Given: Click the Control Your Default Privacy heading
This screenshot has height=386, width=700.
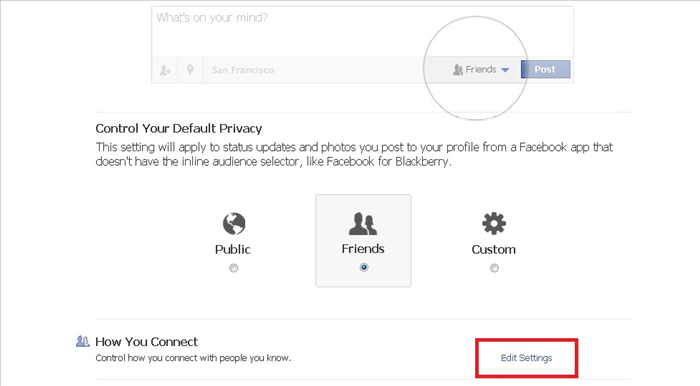Looking at the screenshot, I should pos(179,129).
